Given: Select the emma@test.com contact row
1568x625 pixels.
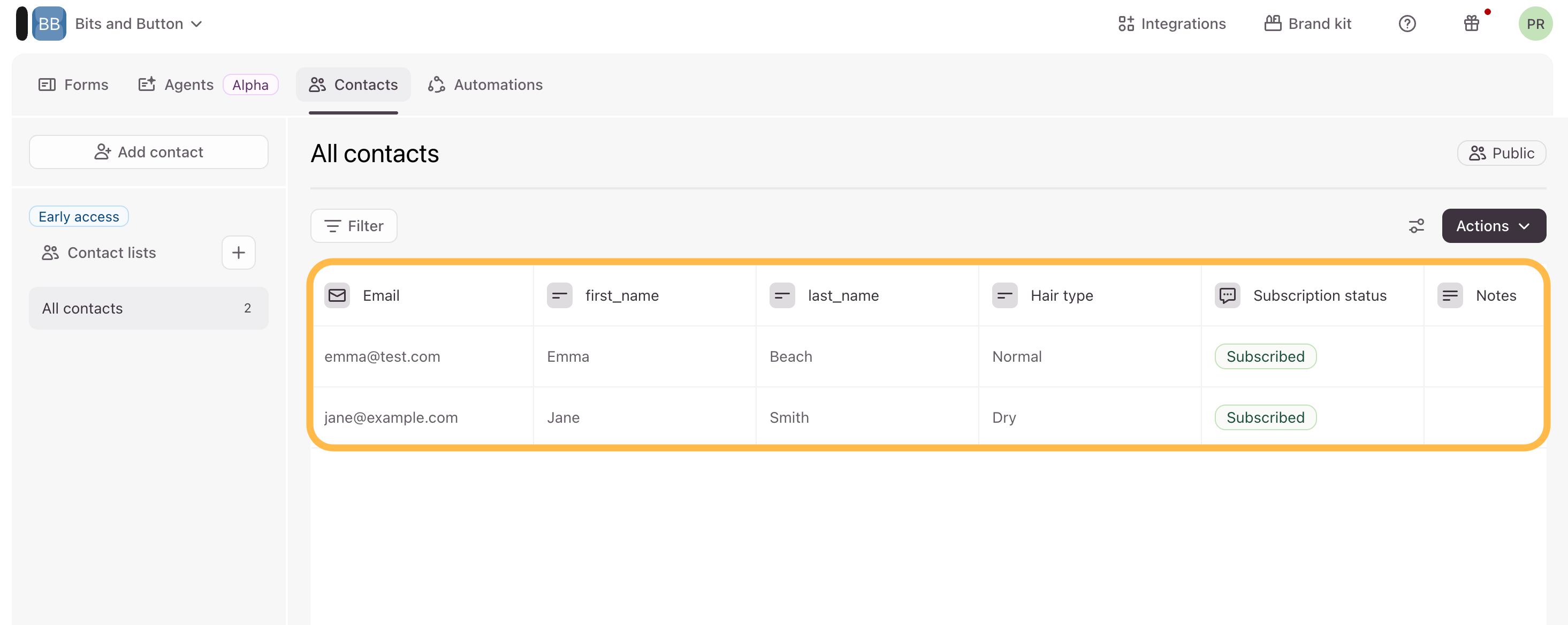Looking at the screenshot, I should [x=382, y=356].
